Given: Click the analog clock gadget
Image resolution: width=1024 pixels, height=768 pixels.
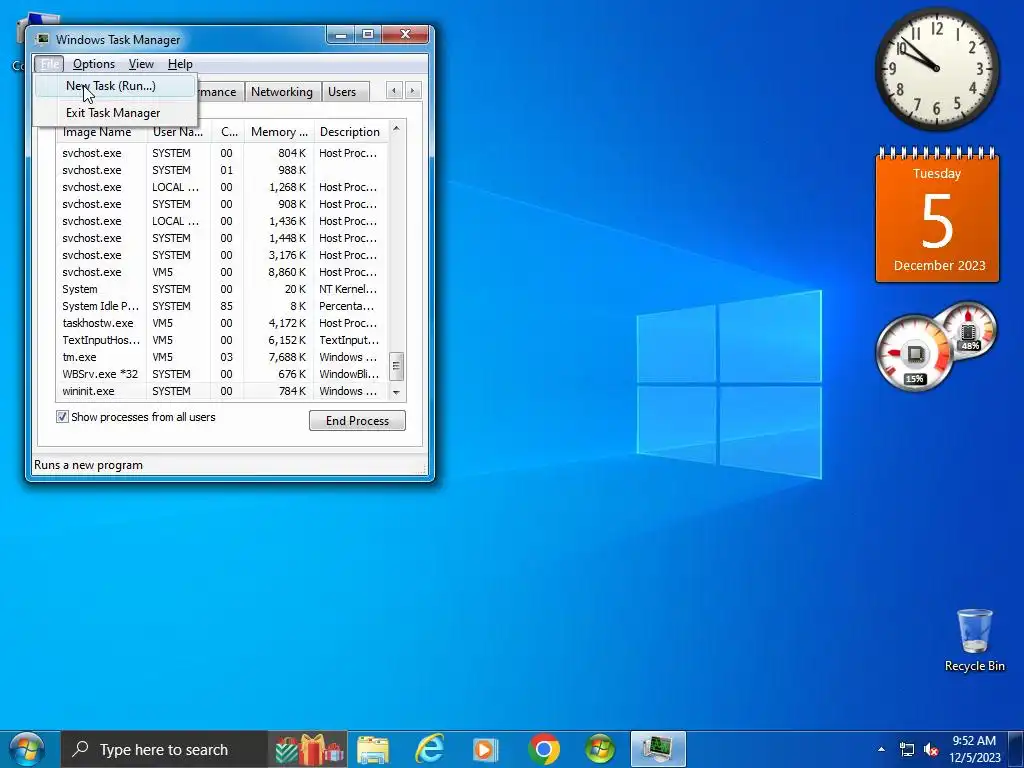Looking at the screenshot, I should point(936,69).
